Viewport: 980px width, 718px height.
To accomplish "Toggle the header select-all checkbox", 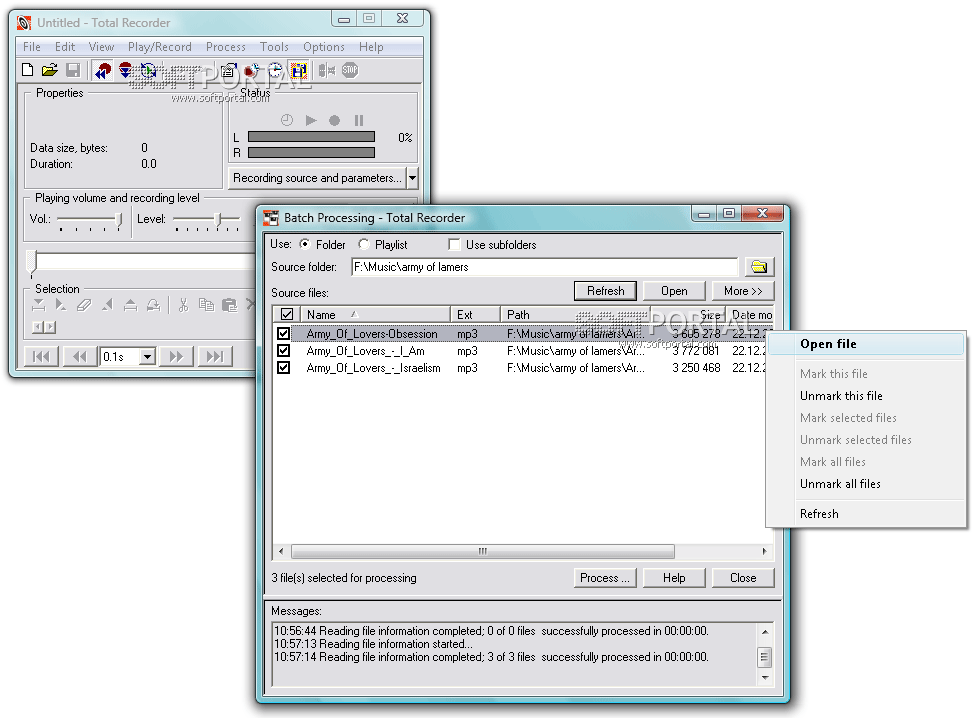I will tap(287, 314).
